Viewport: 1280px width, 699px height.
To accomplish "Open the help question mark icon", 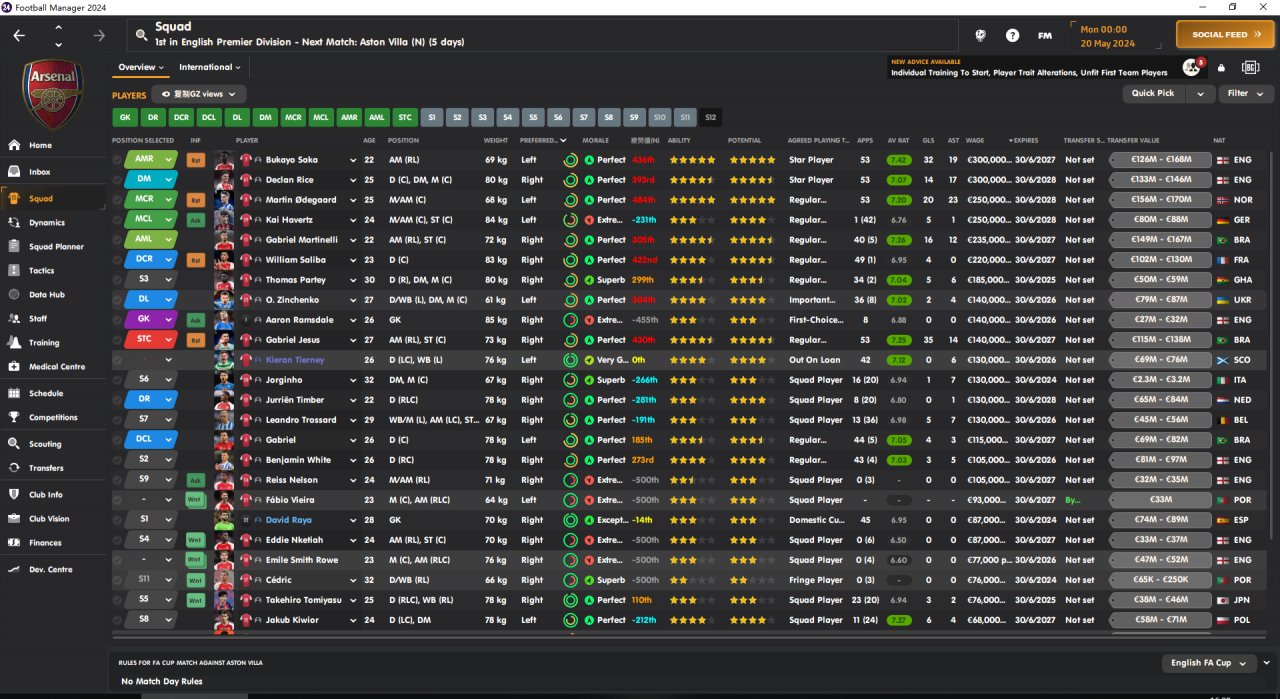I will (x=1012, y=35).
